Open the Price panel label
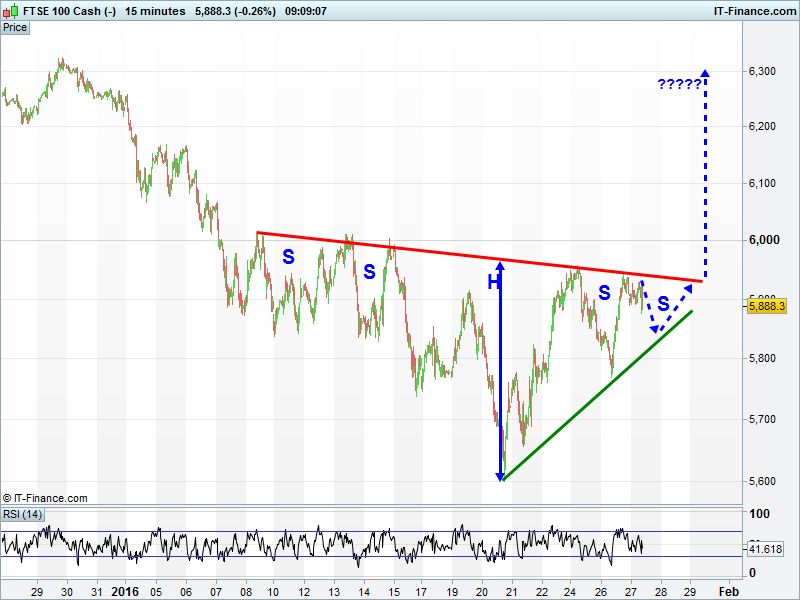800x600 pixels. click(15, 28)
